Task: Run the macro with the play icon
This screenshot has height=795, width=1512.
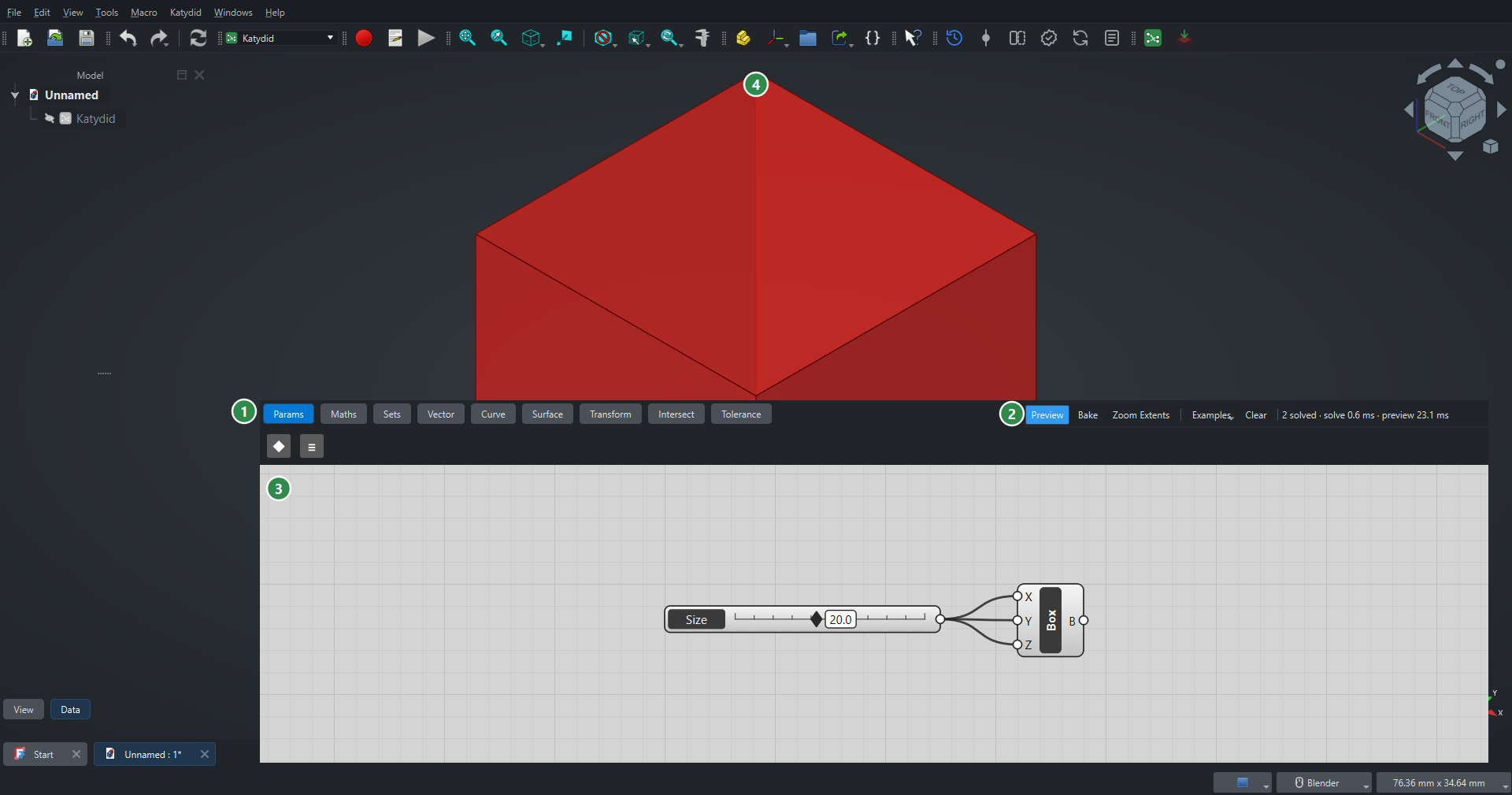Action: (426, 38)
